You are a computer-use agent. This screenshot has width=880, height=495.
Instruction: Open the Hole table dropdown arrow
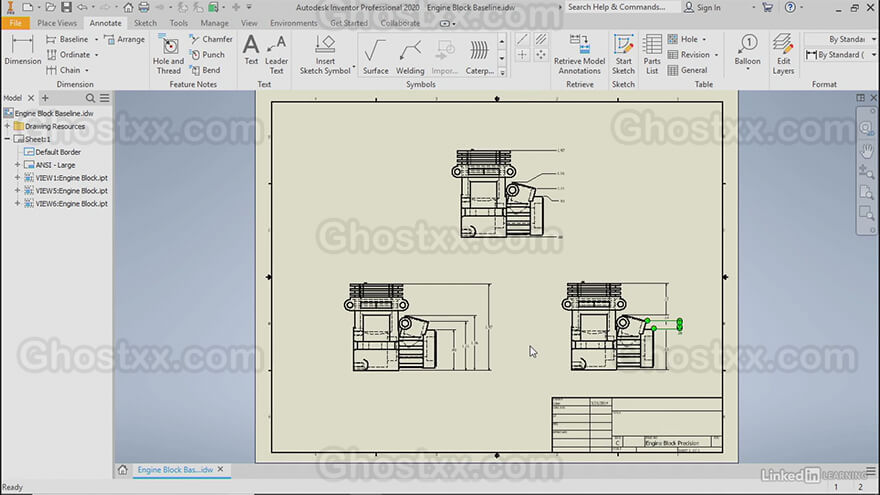point(704,39)
